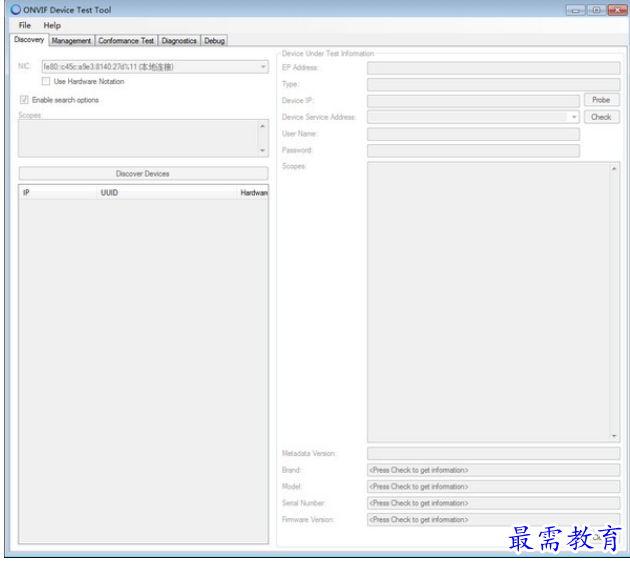Switch to the Debug tab

click(214, 41)
